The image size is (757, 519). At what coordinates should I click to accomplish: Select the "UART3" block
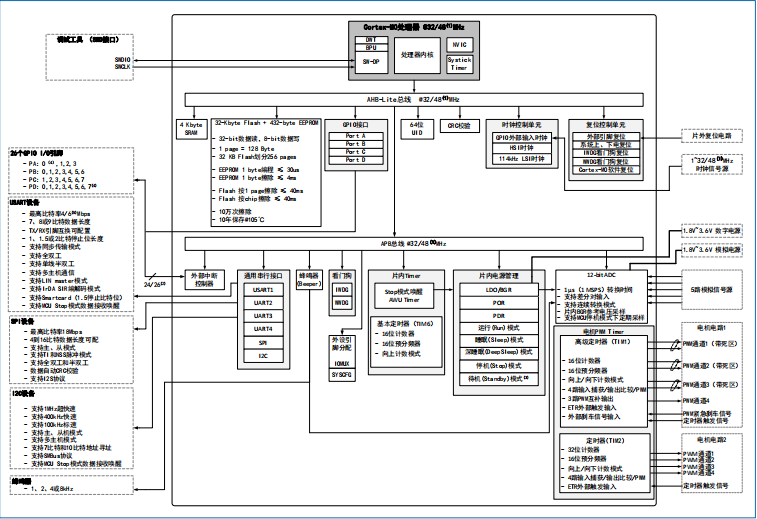263,316
